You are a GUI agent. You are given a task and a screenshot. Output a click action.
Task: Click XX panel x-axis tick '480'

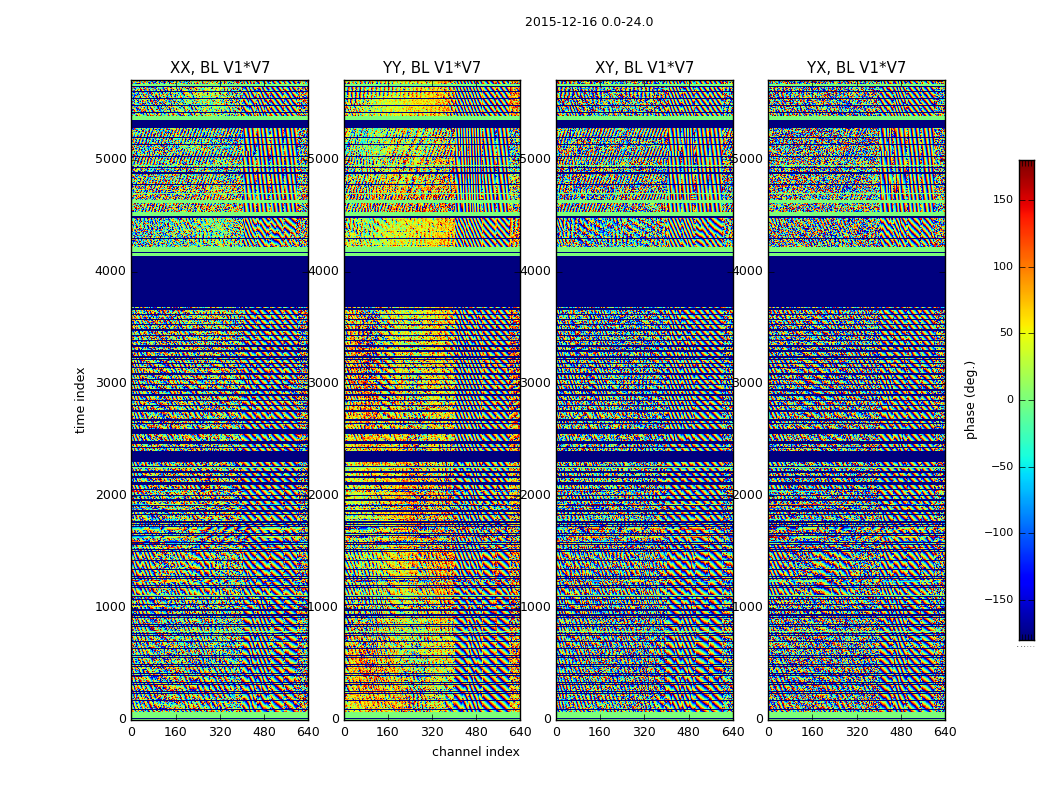pos(264,732)
